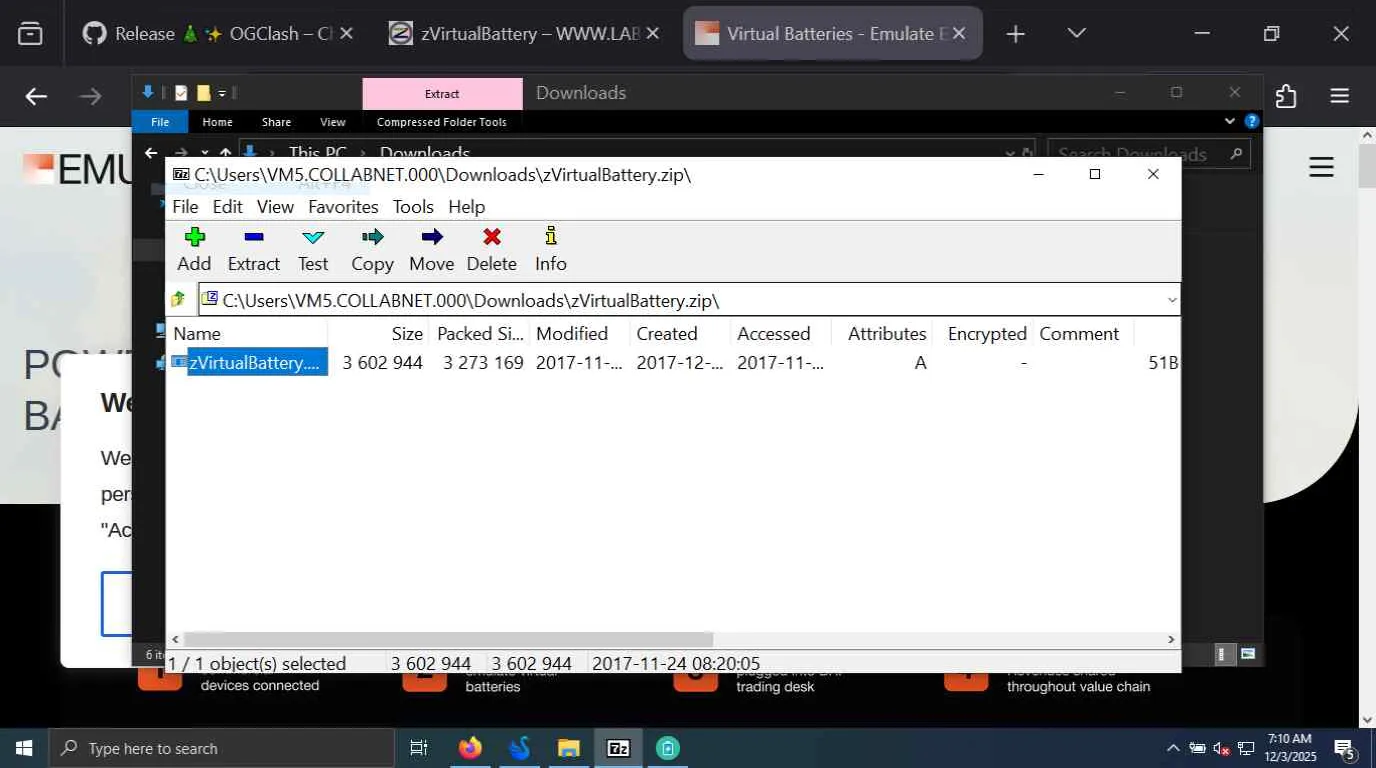Image resolution: width=1376 pixels, height=768 pixels.
Task: Switch to Explorer Share ribbon tab
Action: [276, 122]
